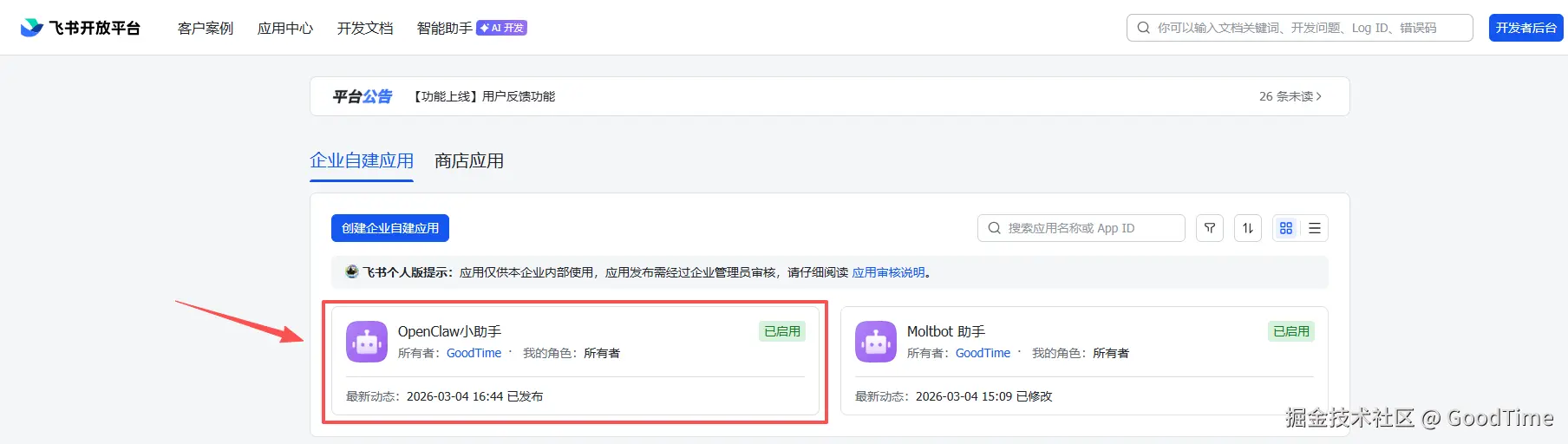Open the 应用审核说明 link
Image resolution: width=1568 pixels, height=444 pixels.
[888, 272]
